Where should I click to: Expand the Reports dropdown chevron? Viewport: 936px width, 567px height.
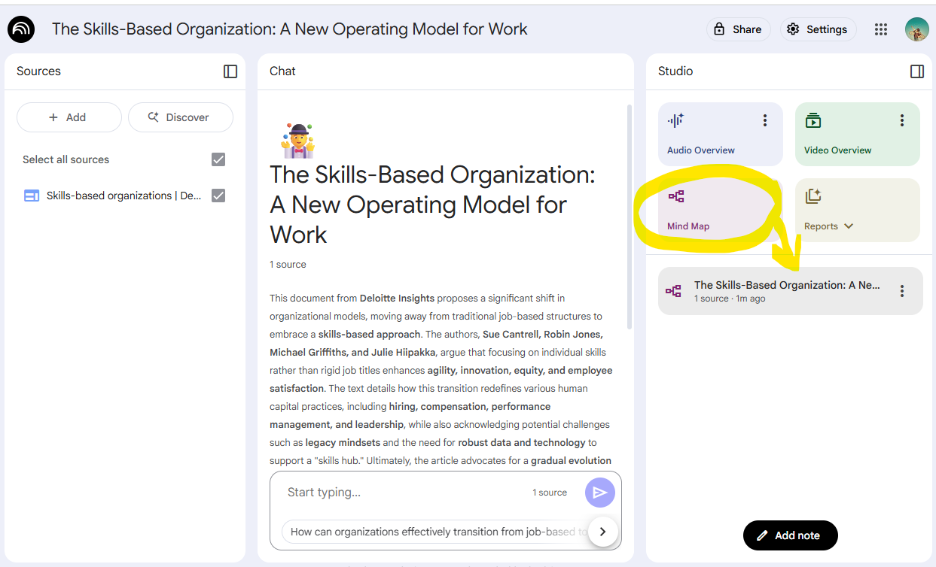point(849,226)
